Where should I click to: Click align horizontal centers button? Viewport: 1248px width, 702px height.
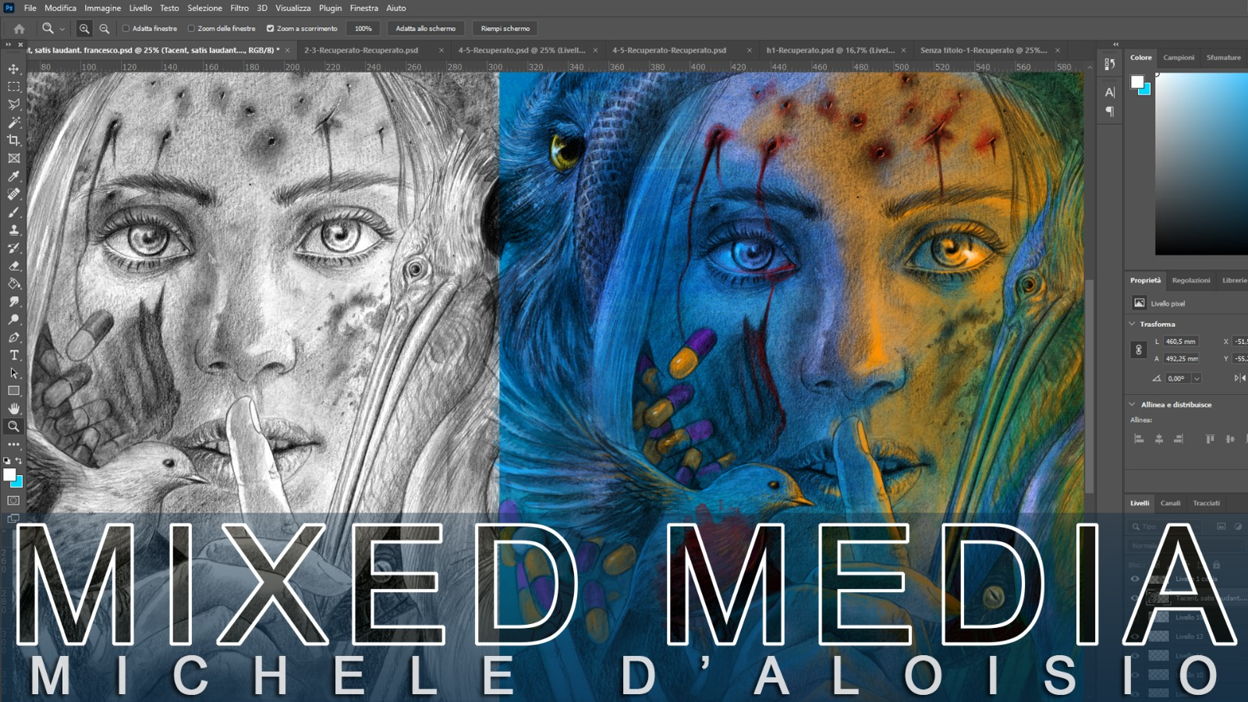(x=1159, y=439)
